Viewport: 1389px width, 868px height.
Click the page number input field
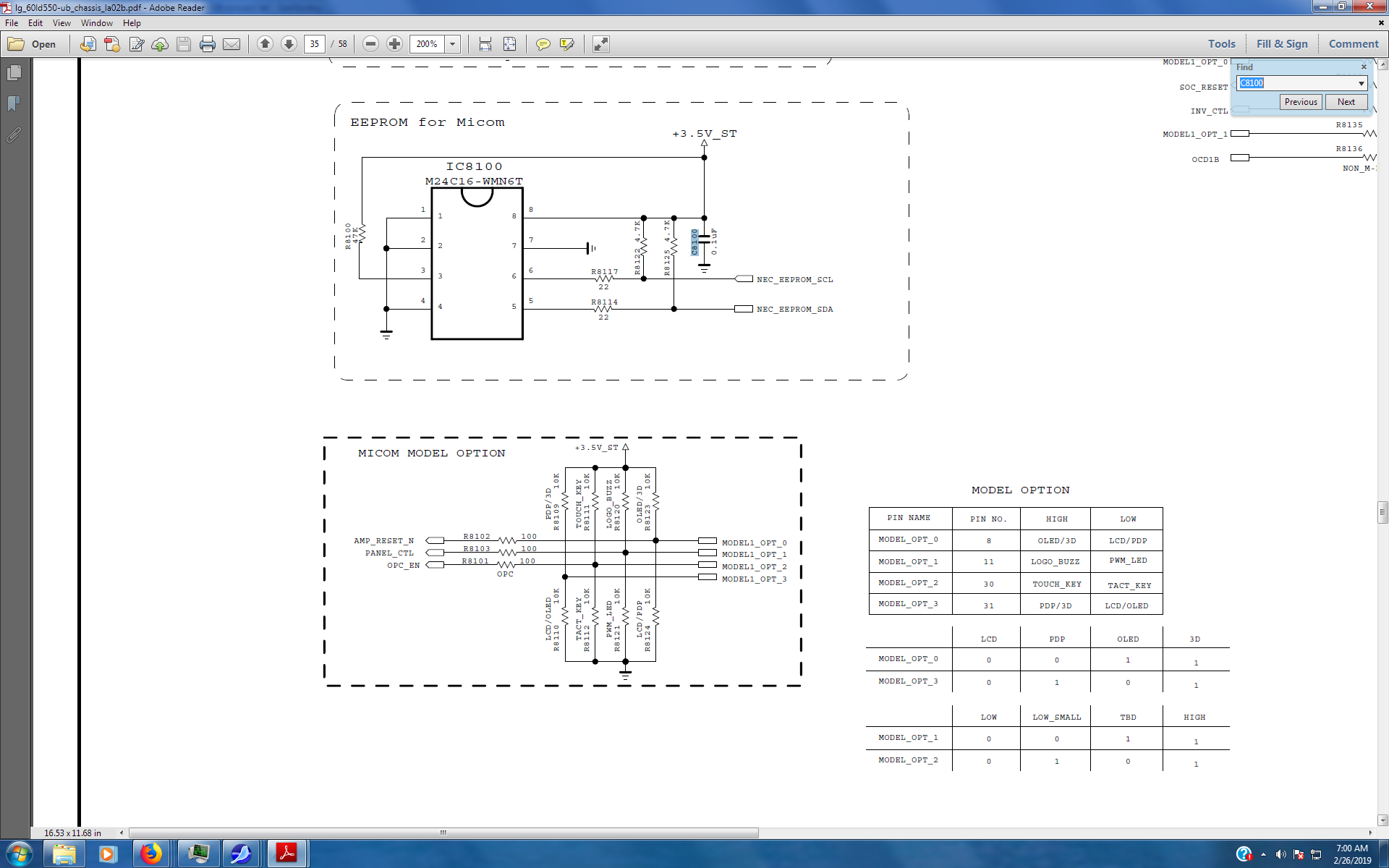[x=315, y=44]
